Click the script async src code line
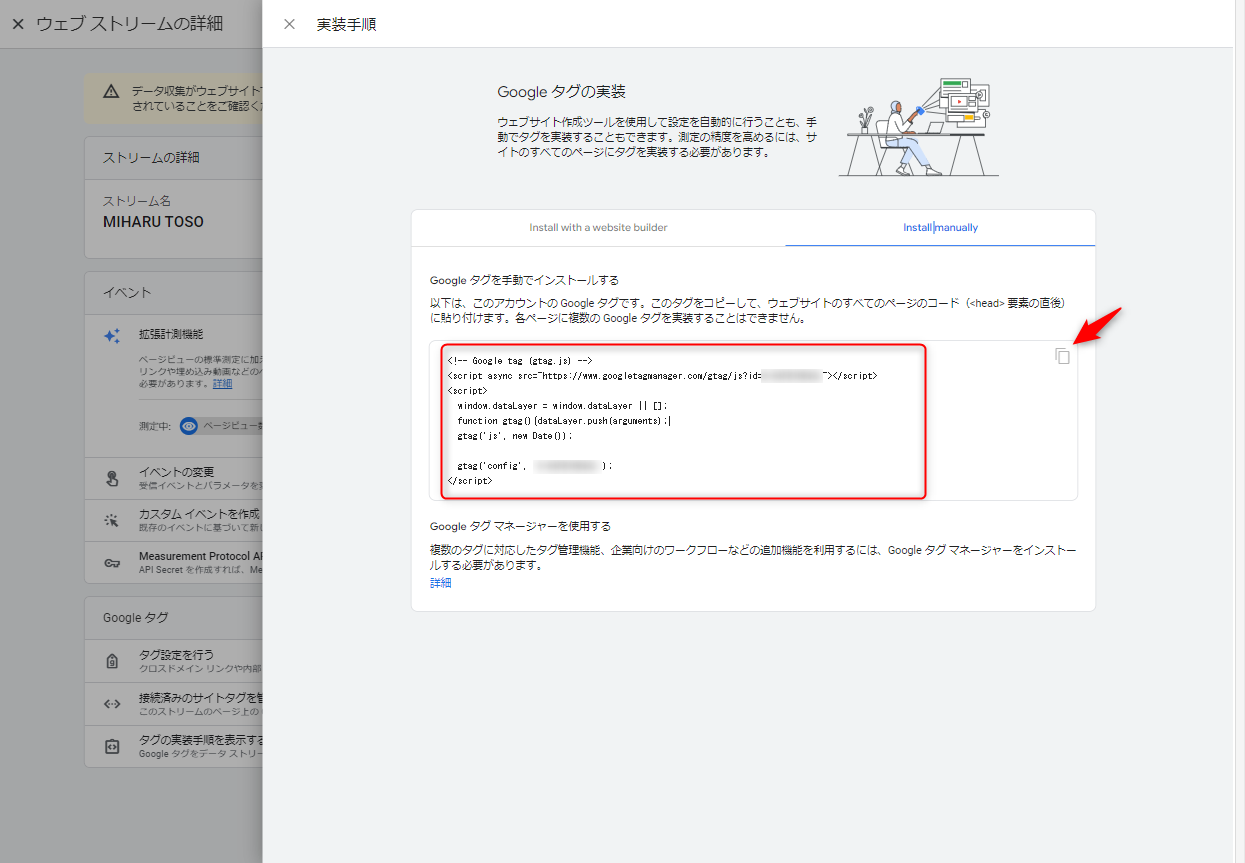The image size is (1245, 863). click(662, 376)
